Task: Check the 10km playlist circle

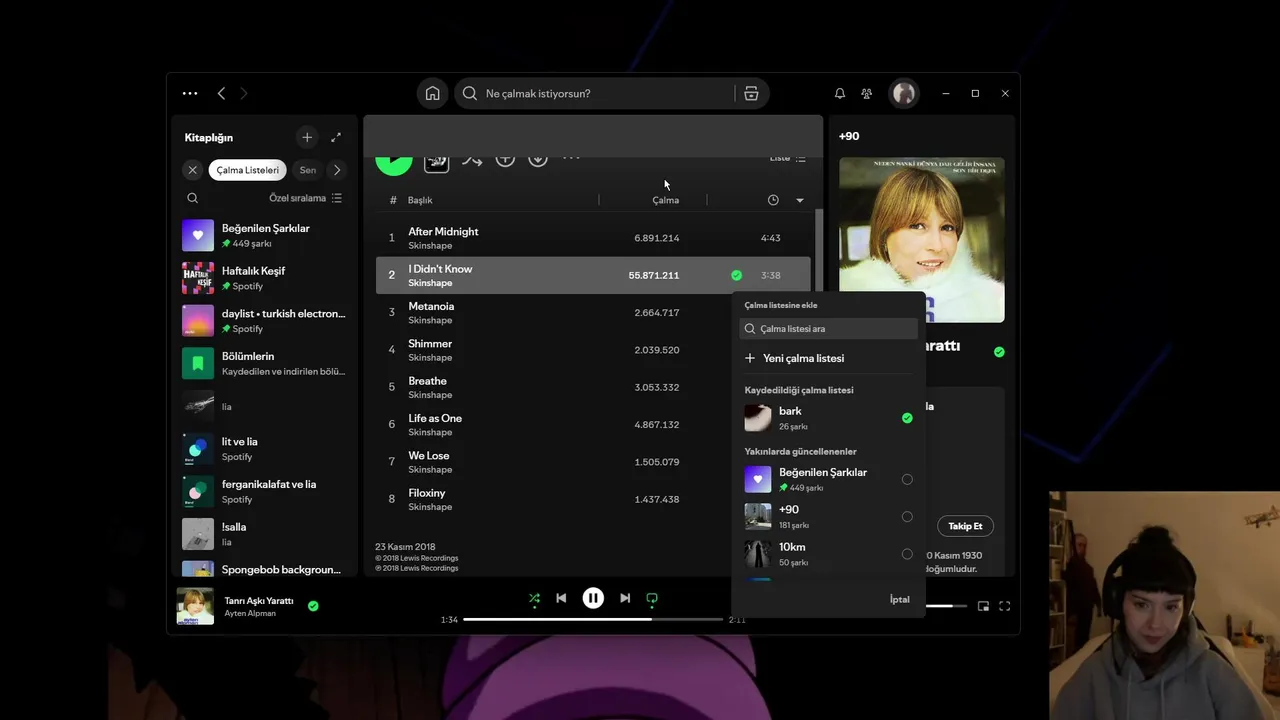Action: coord(907,554)
